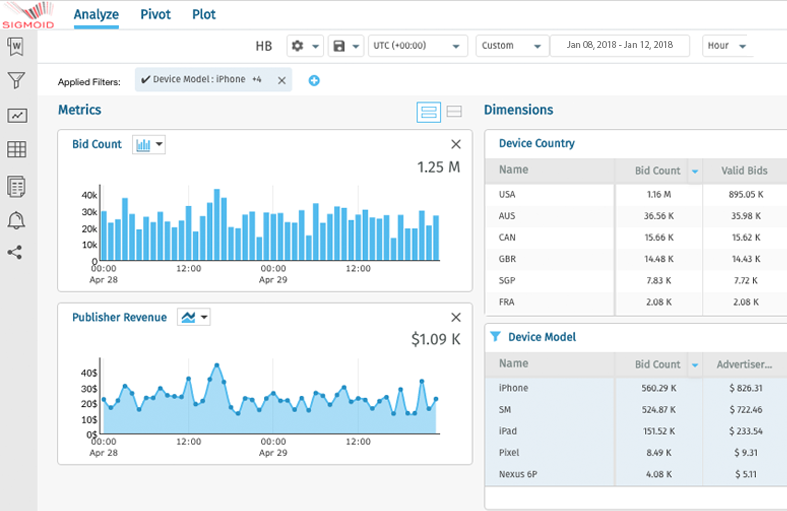This screenshot has width=787, height=511.
Task: Remove the Device Model iPhone filter
Action: point(281,80)
